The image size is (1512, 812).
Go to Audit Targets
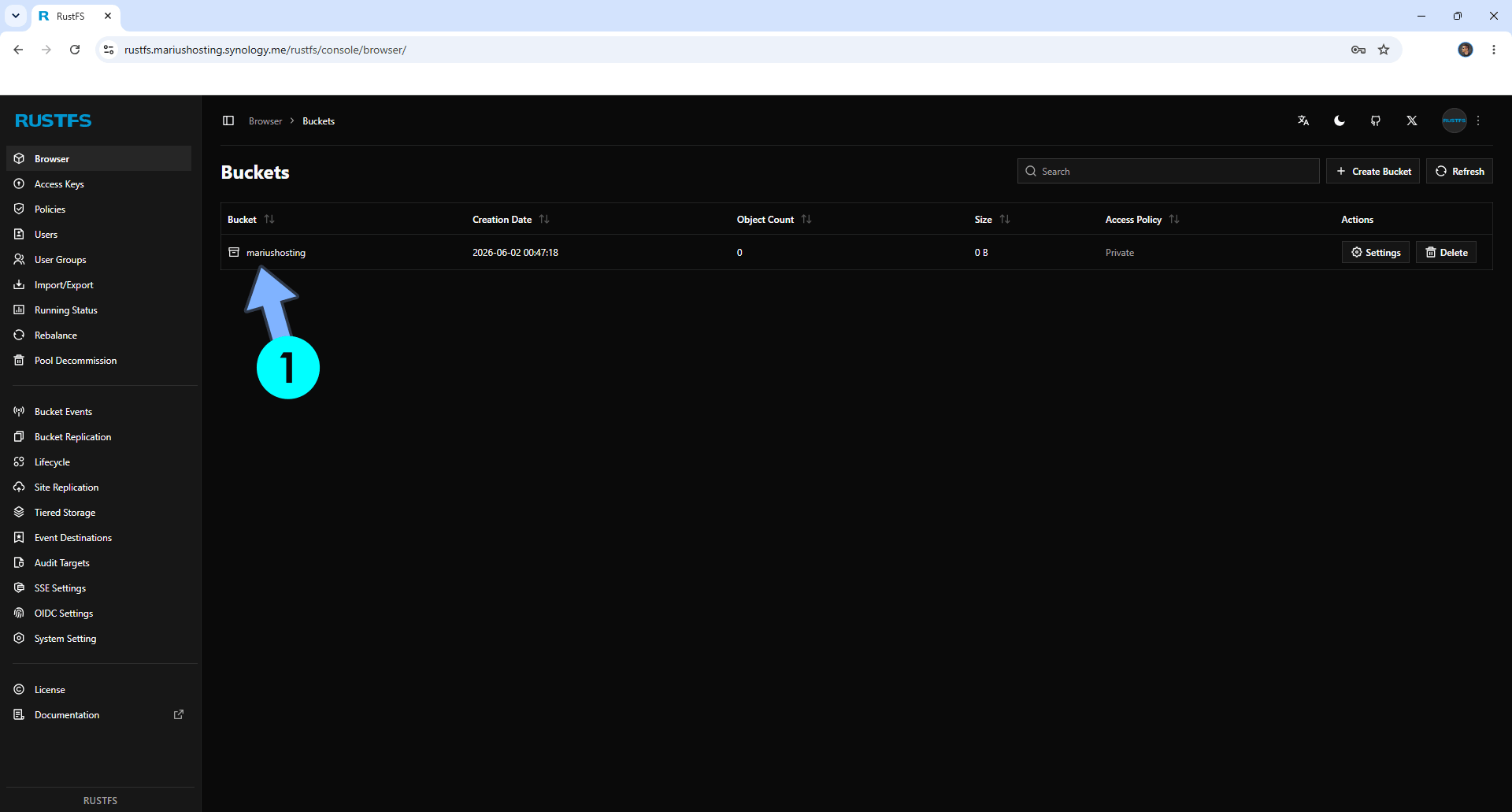(98, 562)
